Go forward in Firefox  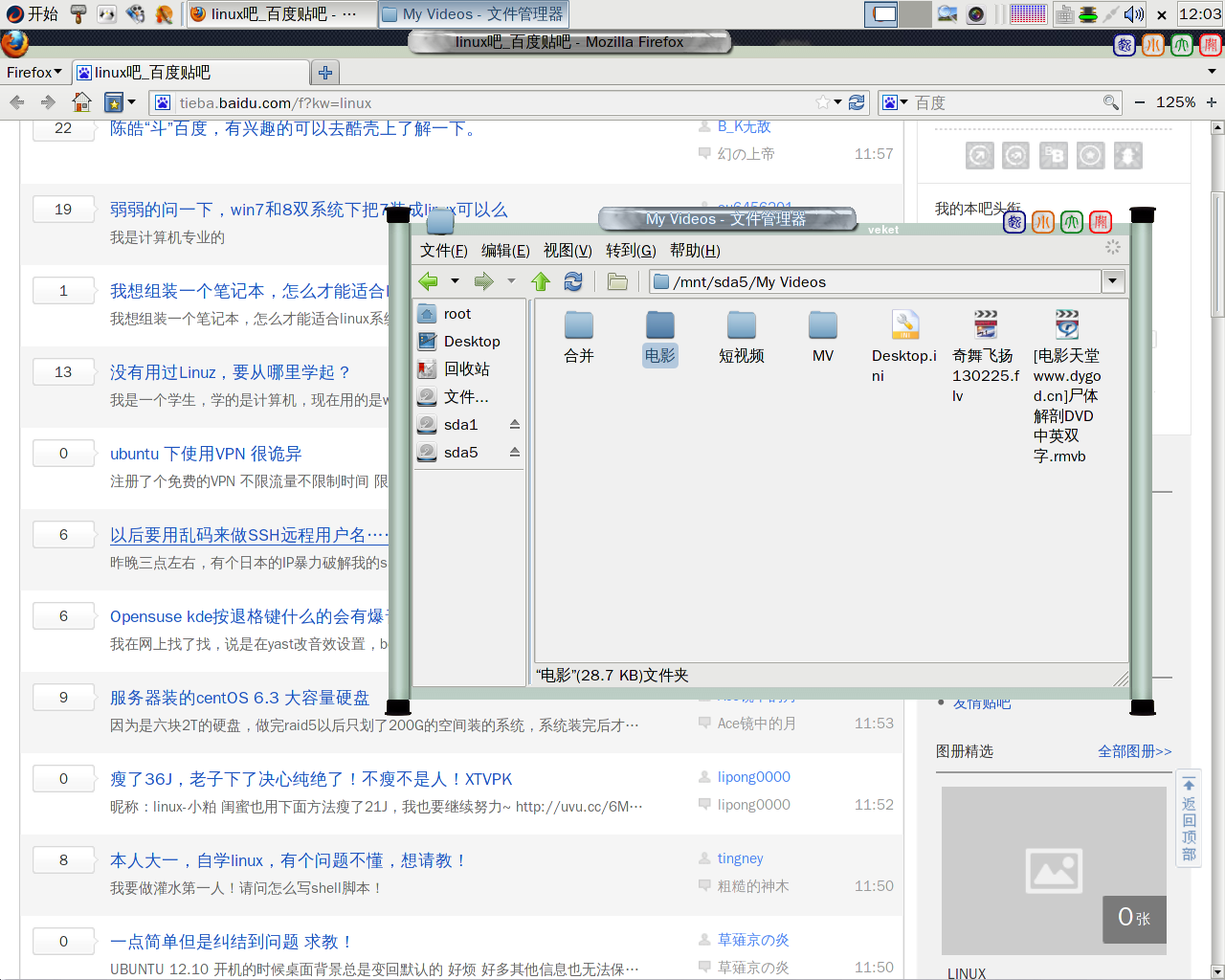click(x=48, y=102)
